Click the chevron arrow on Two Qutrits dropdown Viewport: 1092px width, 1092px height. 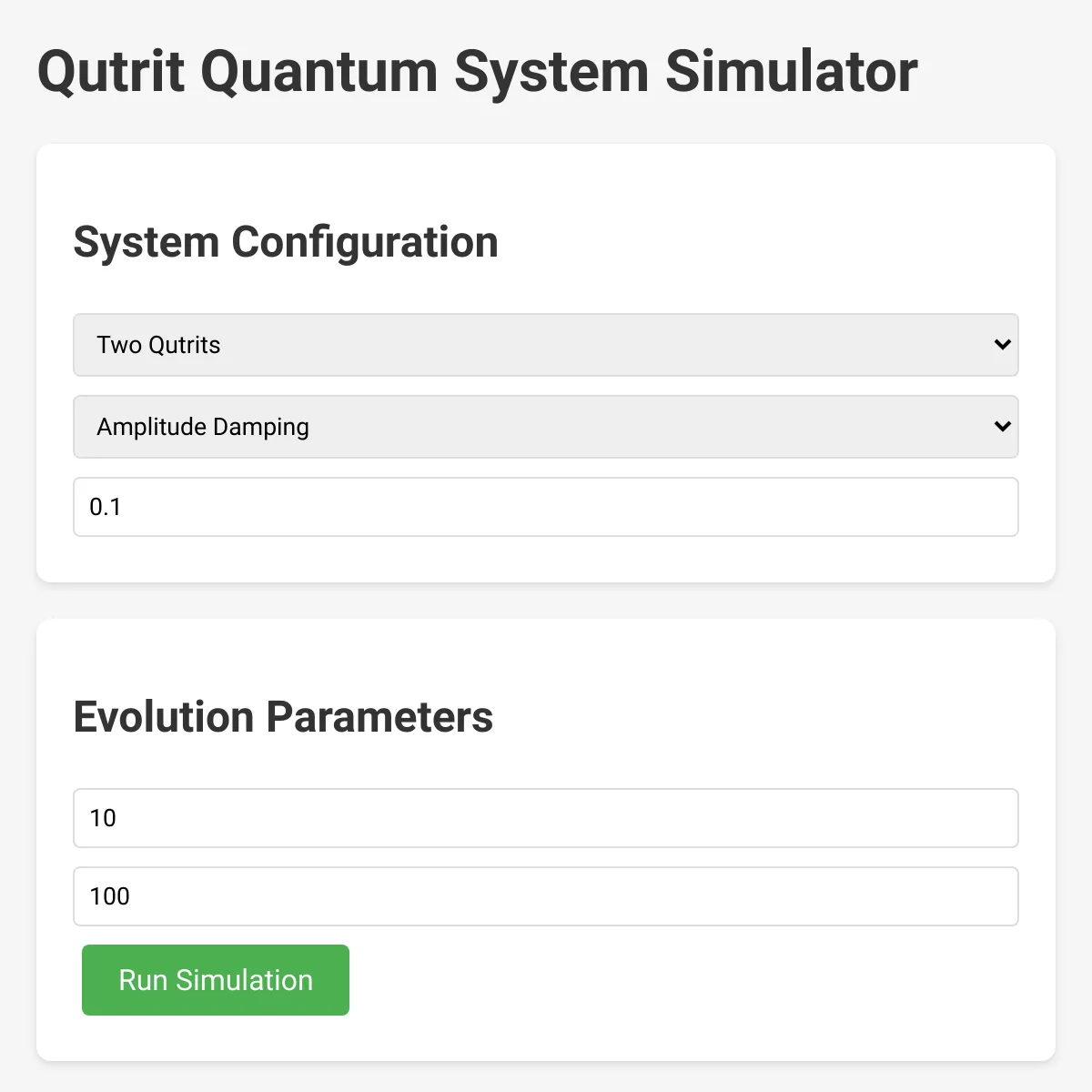tap(1003, 345)
